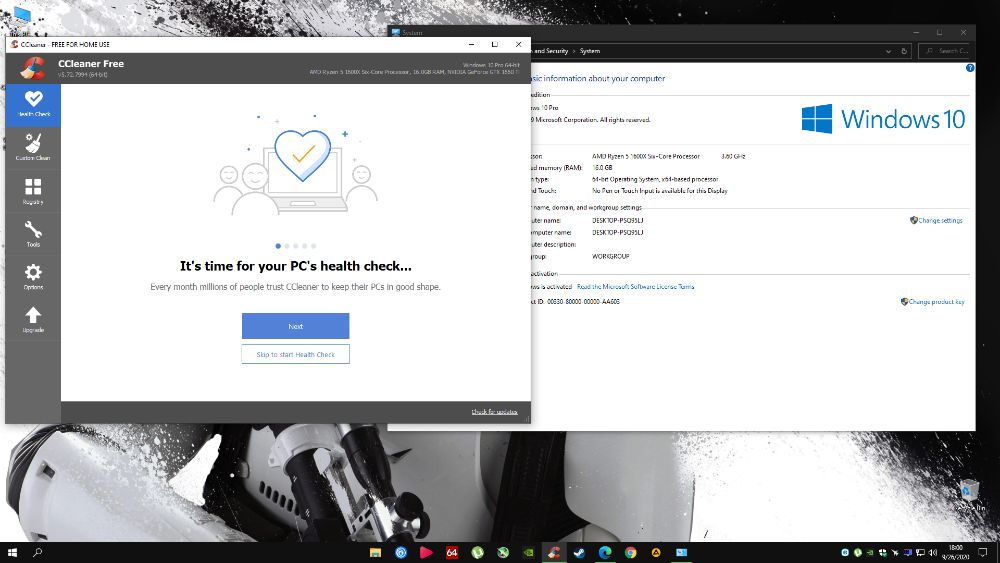Click the WORKGROUP value in System window

(x=610, y=256)
